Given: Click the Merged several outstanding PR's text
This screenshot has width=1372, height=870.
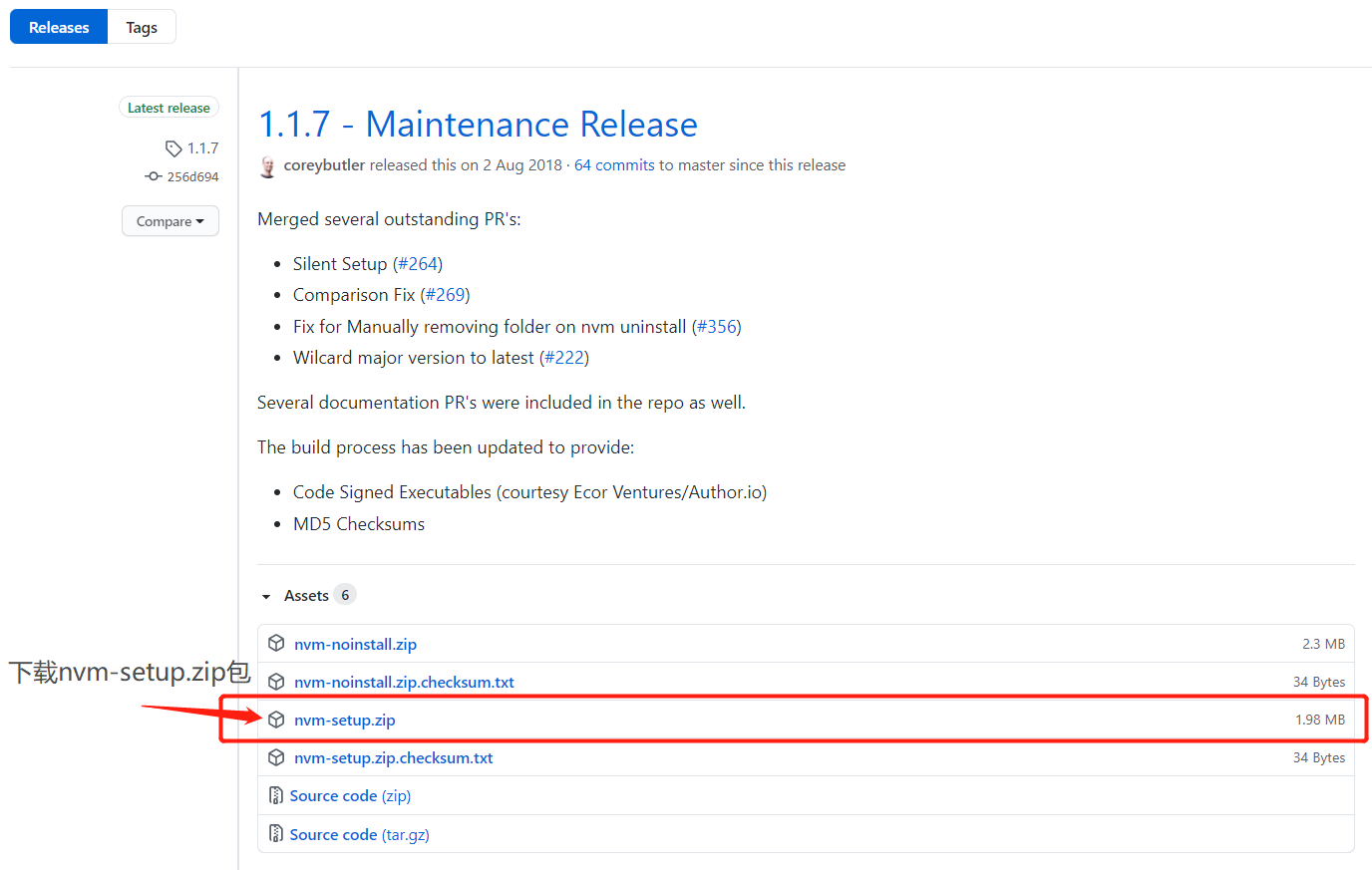Looking at the screenshot, I should tap(389, 219).
